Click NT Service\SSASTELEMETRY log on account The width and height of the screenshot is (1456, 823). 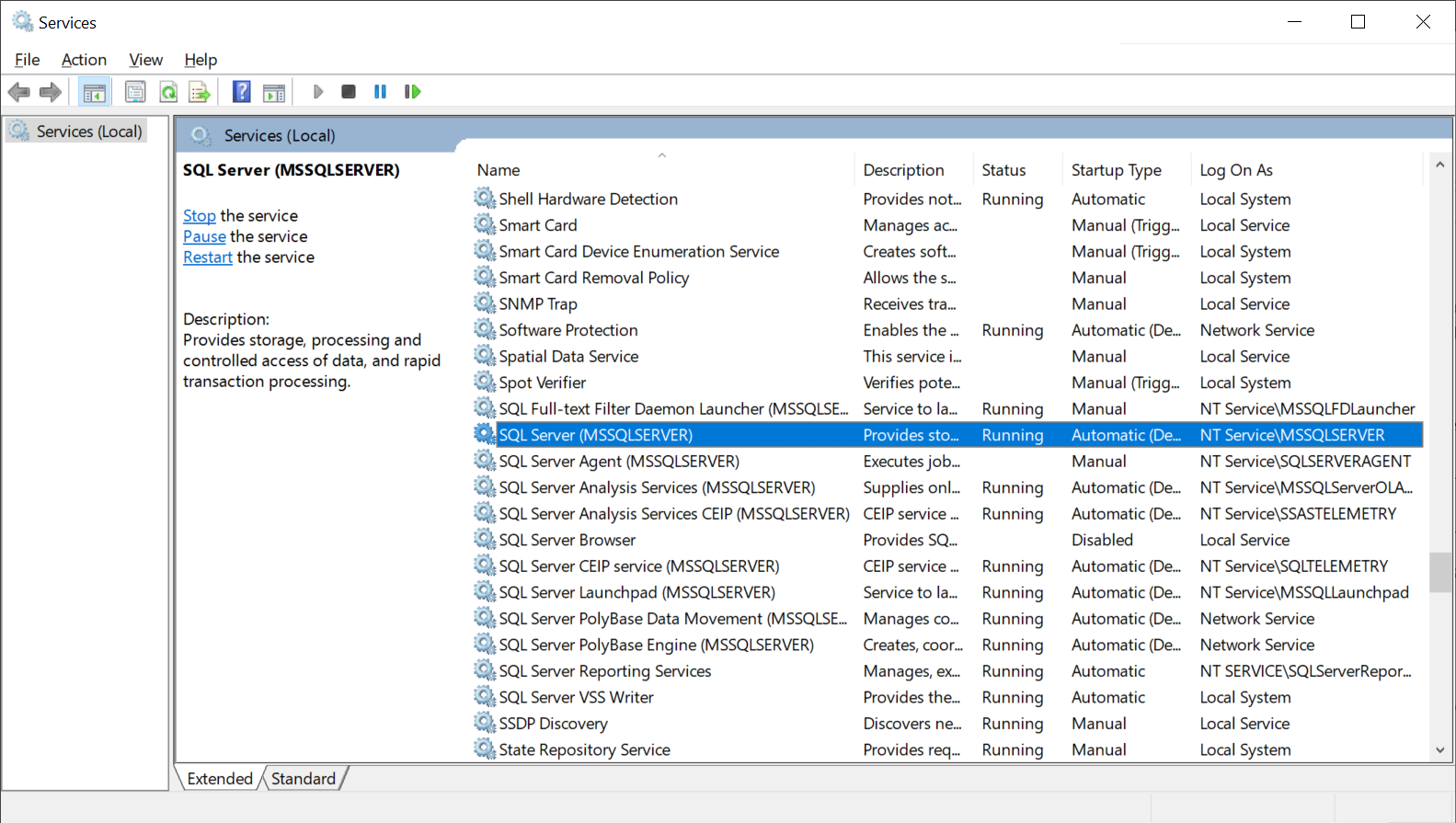[x=1298, y=513]
